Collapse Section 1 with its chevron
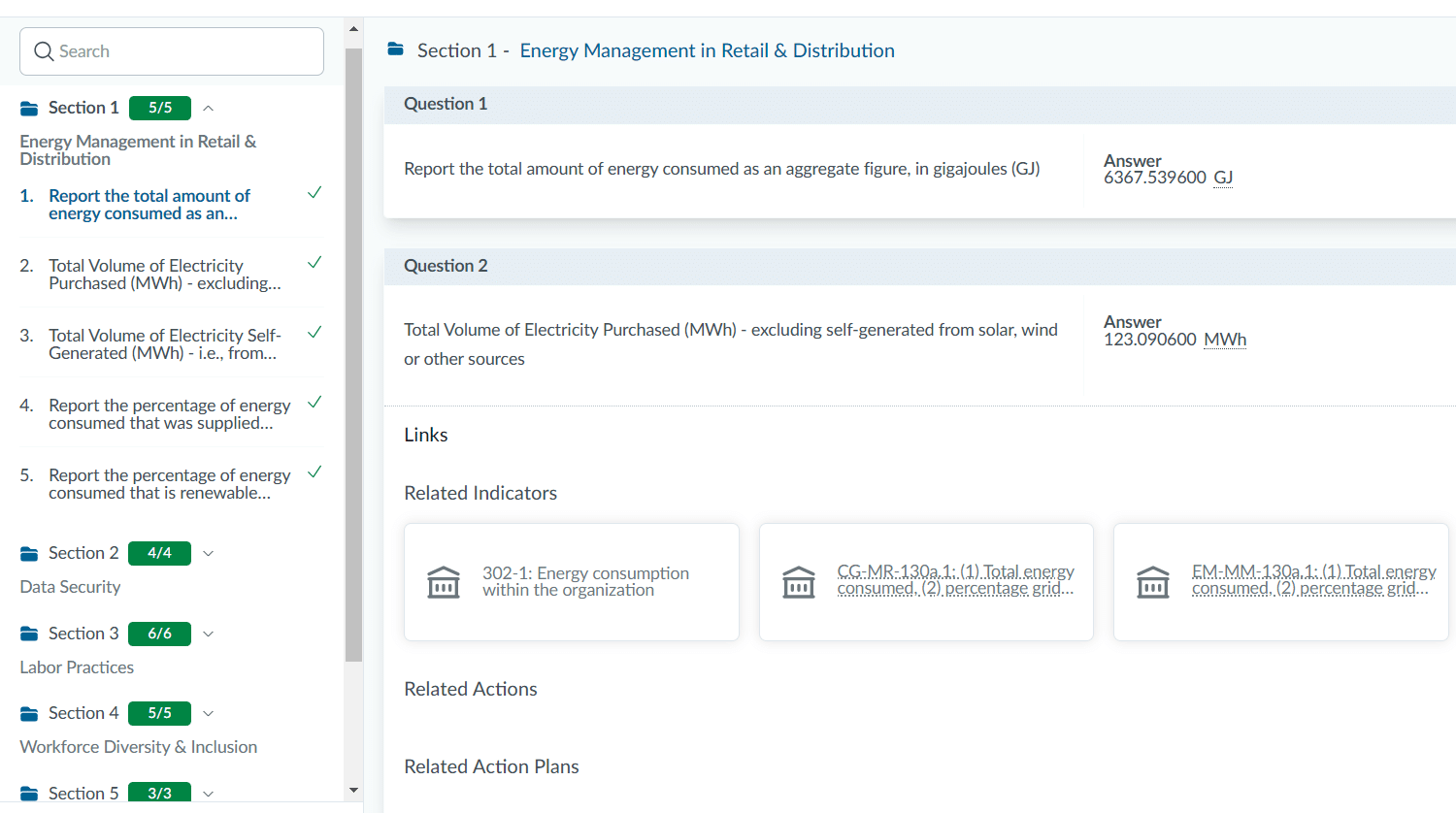 [208, 108]
